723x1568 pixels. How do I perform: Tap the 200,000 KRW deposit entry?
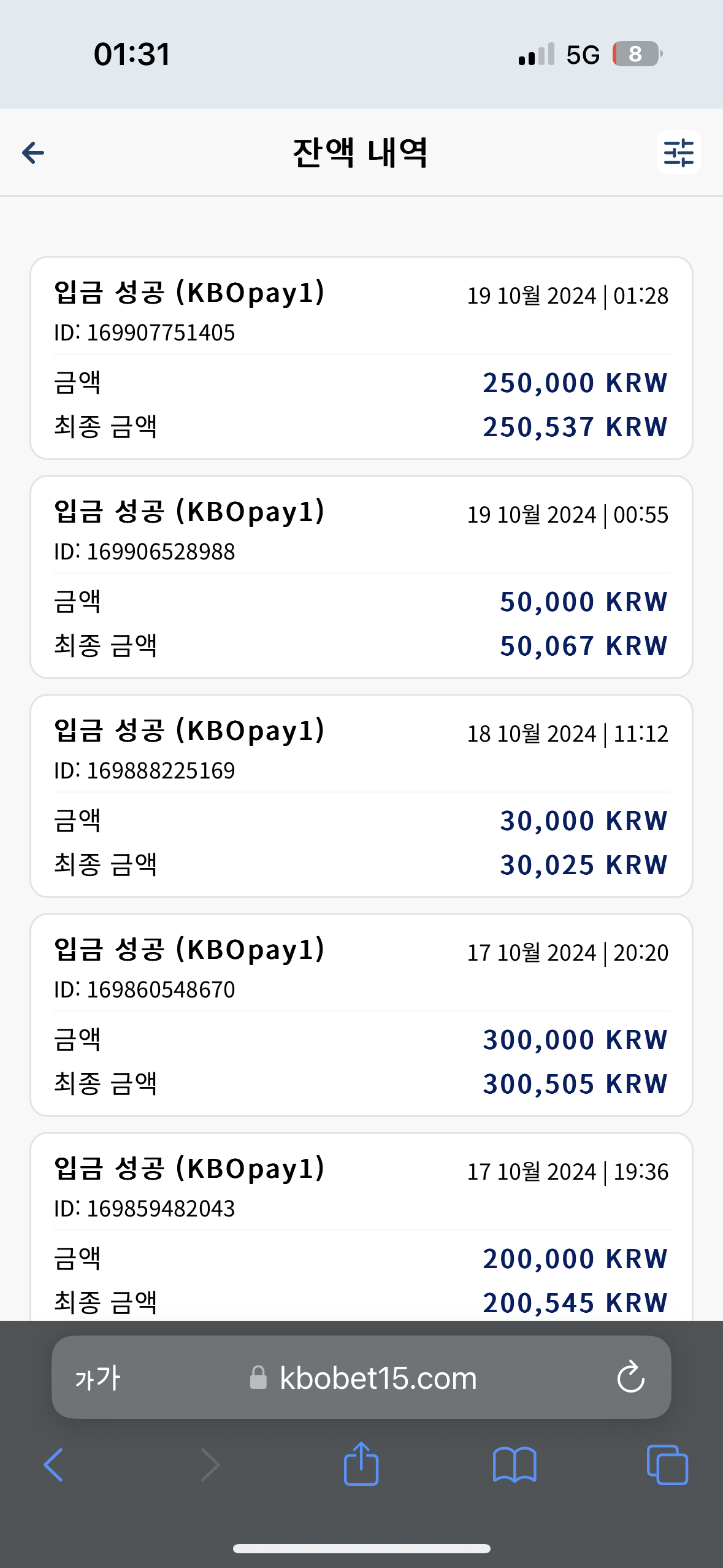click(361, 1227)
